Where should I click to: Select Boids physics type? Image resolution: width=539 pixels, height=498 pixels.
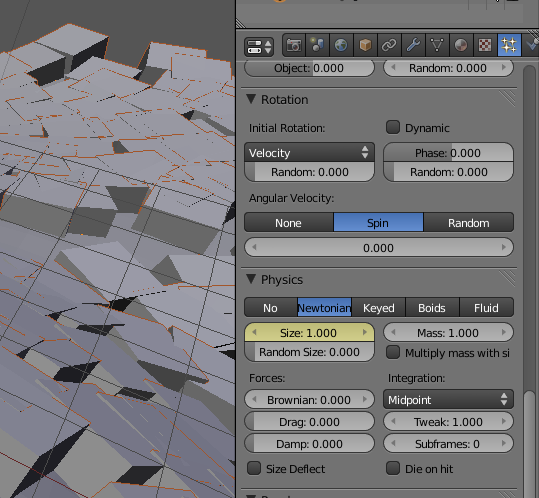pos(432,308)
